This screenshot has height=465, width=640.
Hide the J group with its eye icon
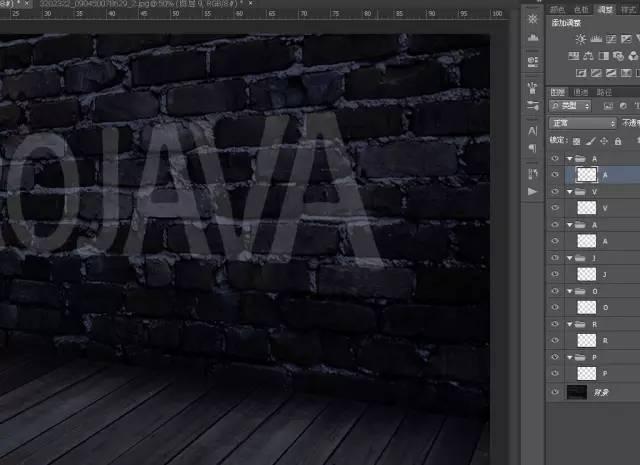tap(555, 258)
